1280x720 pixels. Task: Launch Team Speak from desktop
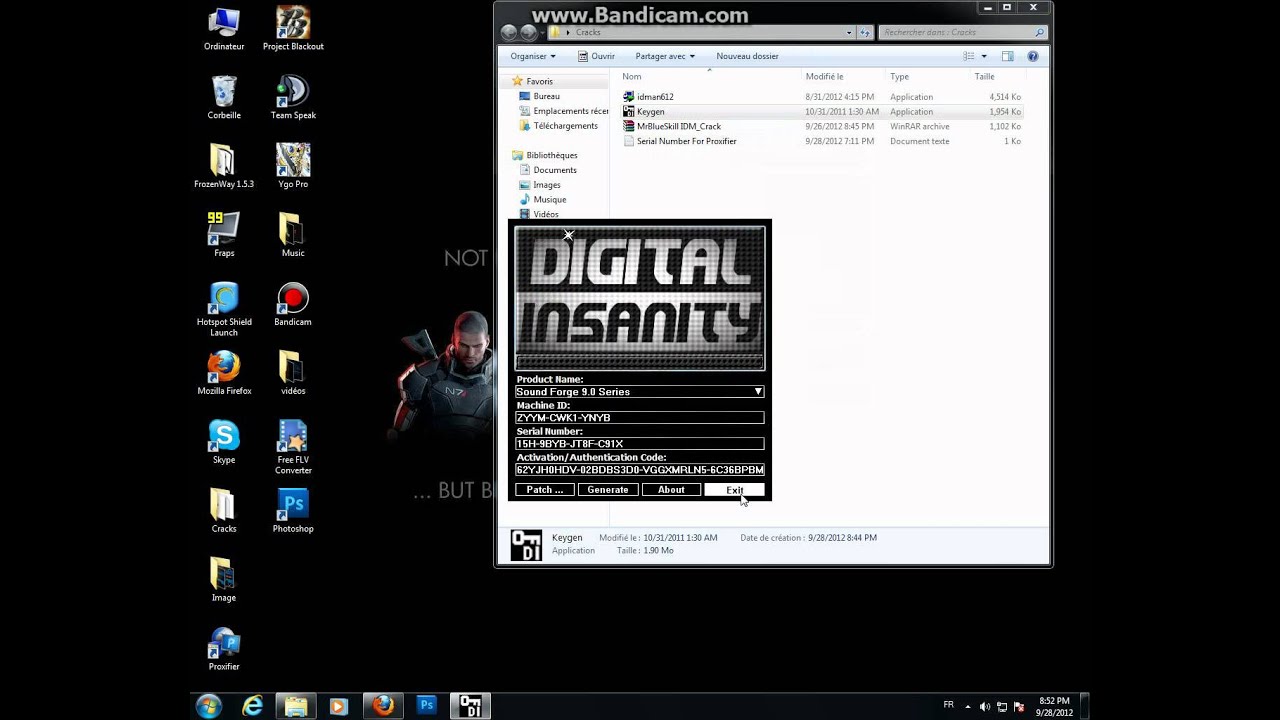point(293,98)
